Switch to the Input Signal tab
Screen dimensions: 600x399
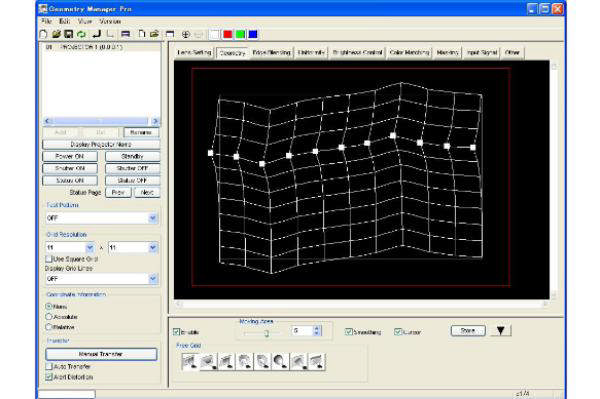pyautogui.click(x=482, y=52)
